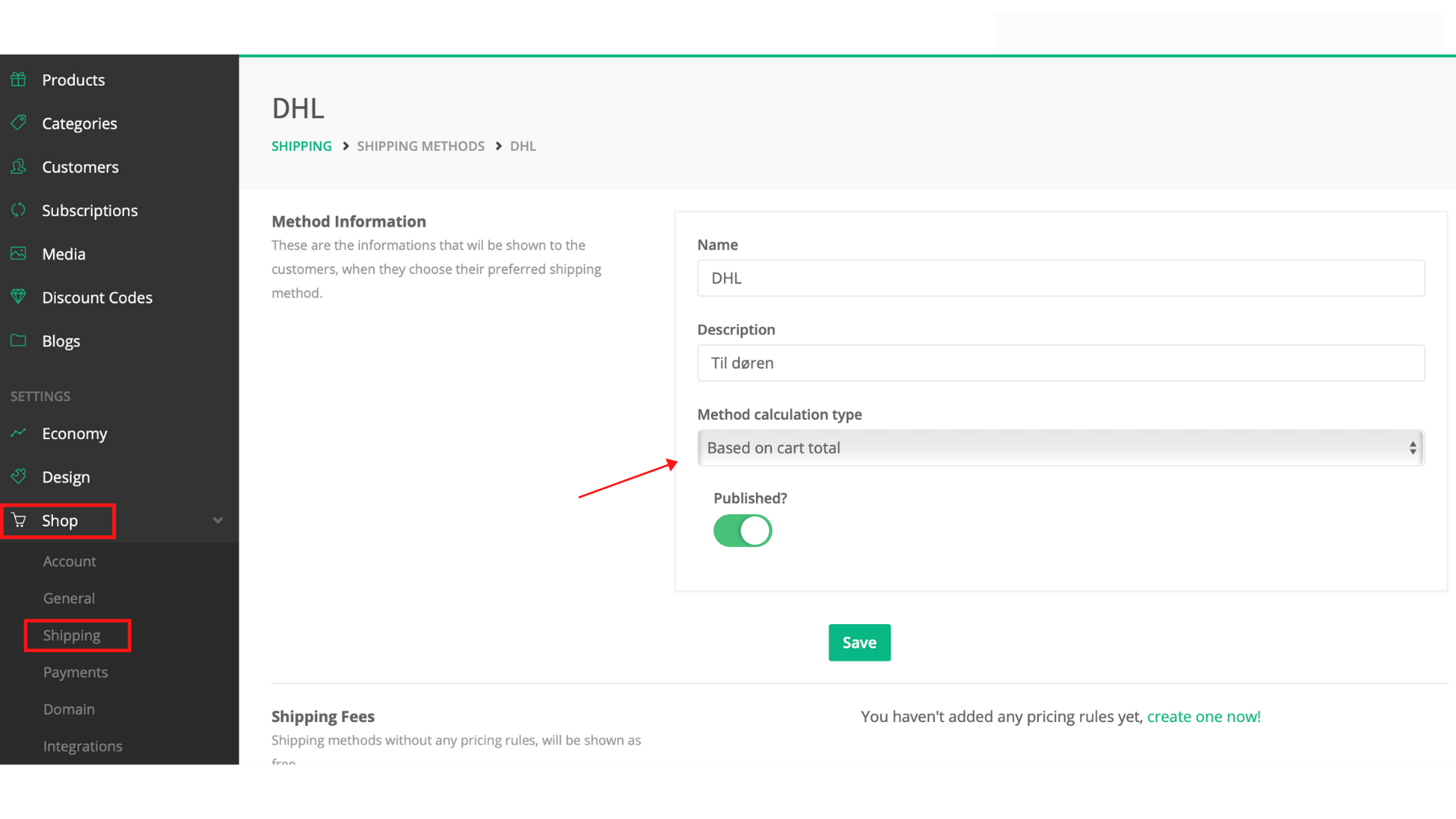Select Shop in the settings menu
1456x819 pixels.
(x=60, y=521)
